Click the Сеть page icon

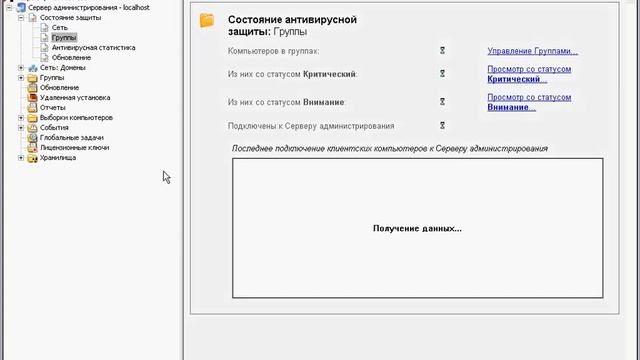click(44, 28)
